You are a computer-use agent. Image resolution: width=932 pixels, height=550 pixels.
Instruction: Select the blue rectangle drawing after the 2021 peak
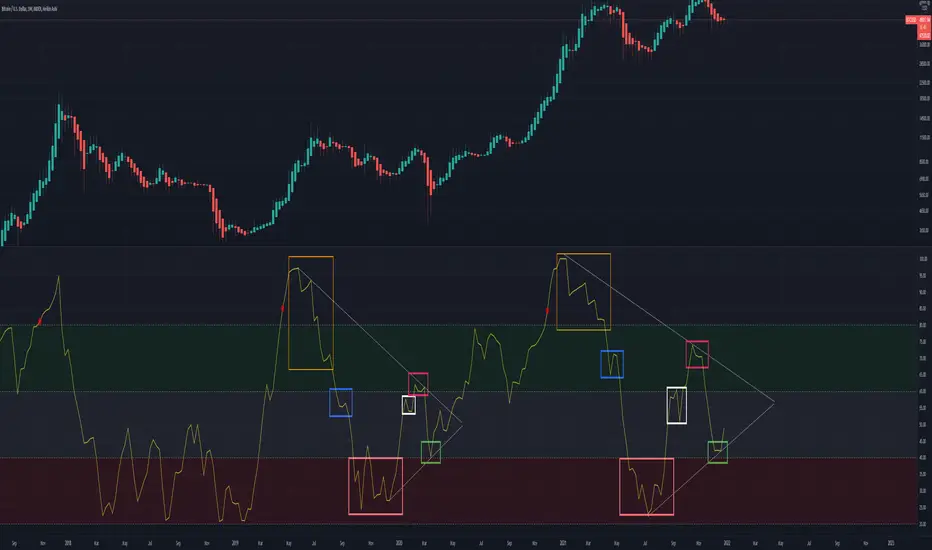(612, 364)
